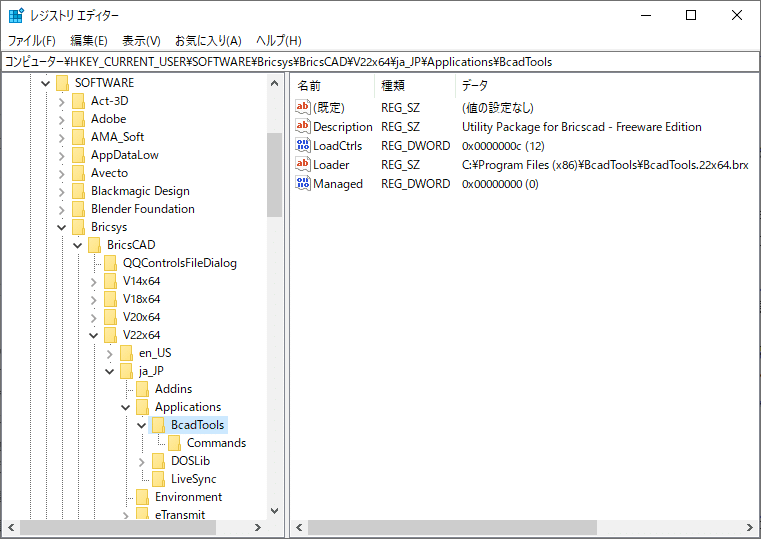Expand the en_US key
Image resolution: width=761 pixels, height=539 pixels.
click(x=110, y=354)
